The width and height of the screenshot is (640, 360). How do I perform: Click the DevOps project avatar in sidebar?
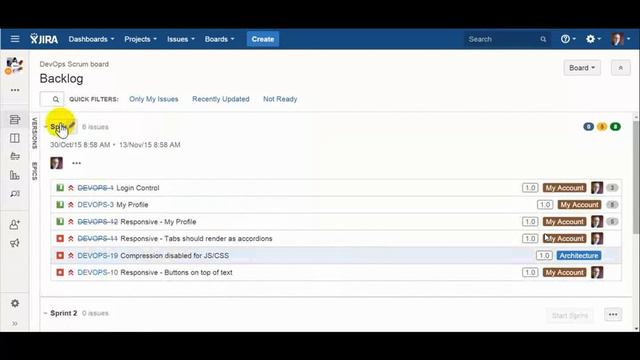(14, 66)
